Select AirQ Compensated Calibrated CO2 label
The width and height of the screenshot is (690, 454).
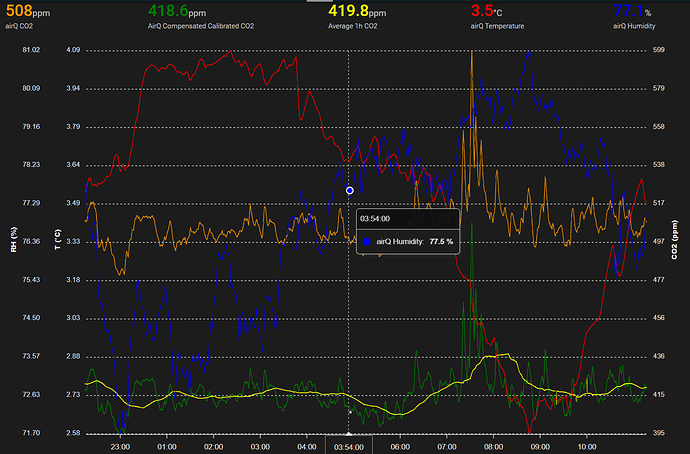(201, 26)
